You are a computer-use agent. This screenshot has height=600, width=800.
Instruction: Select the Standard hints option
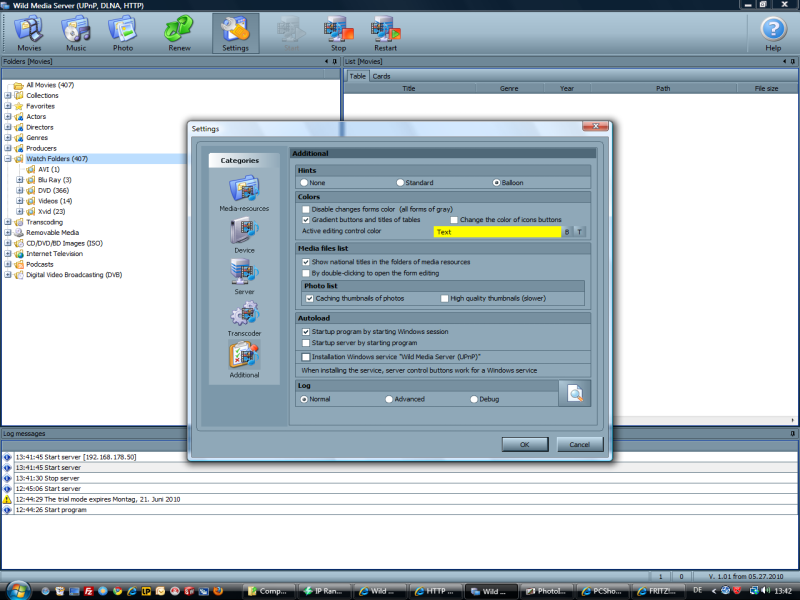click(x=400, y=183)
